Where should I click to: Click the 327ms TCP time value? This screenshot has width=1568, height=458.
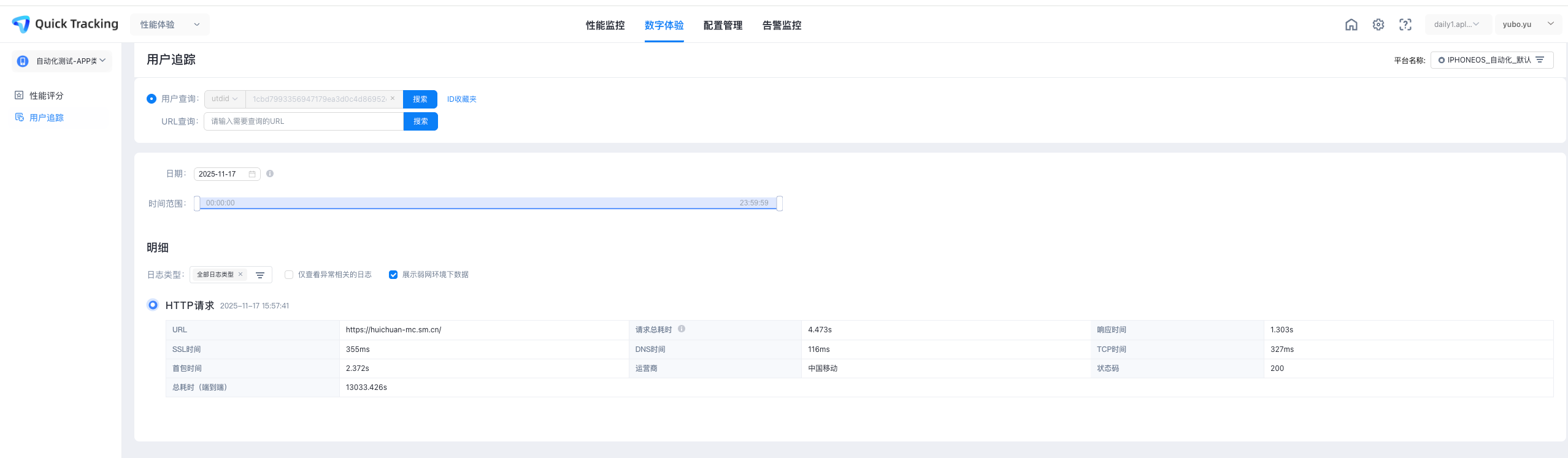[1282, 349]
